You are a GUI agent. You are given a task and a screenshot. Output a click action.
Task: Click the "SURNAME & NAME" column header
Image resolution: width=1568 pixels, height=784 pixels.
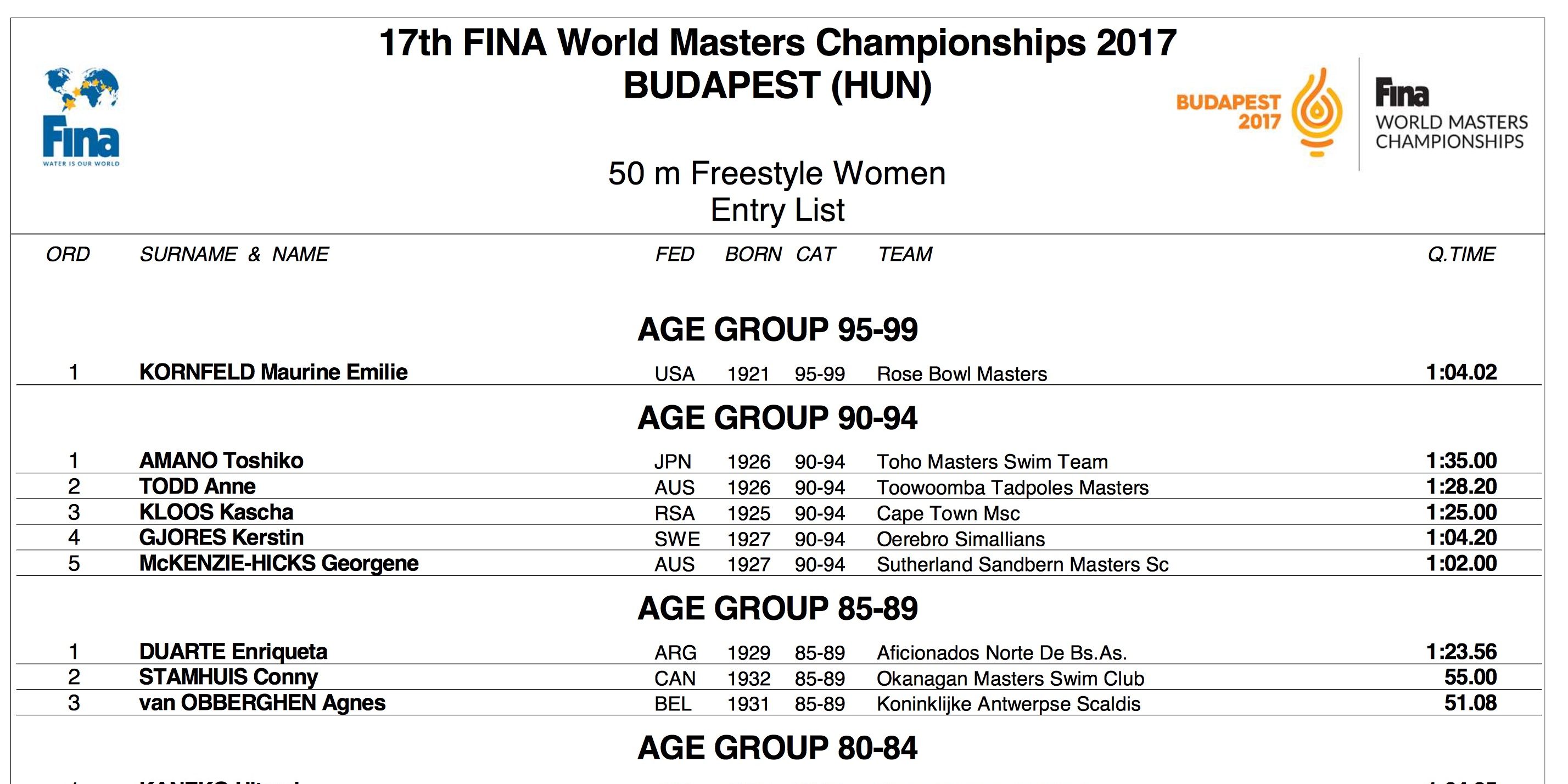[x=234, y=254]
